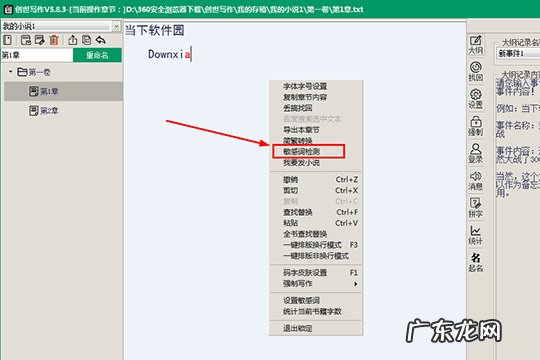
Task: Open the 消息 speaker sidebar icon
Action: [x=476, y=181]
